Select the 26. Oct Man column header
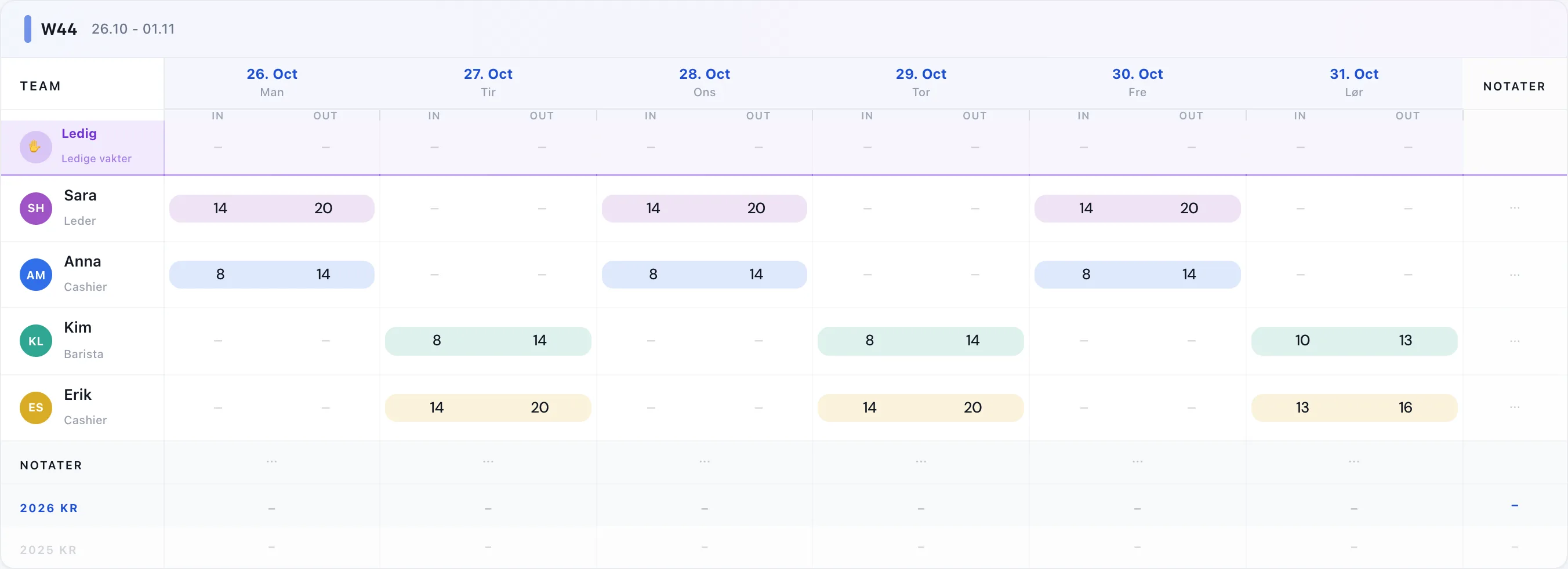 271,82
